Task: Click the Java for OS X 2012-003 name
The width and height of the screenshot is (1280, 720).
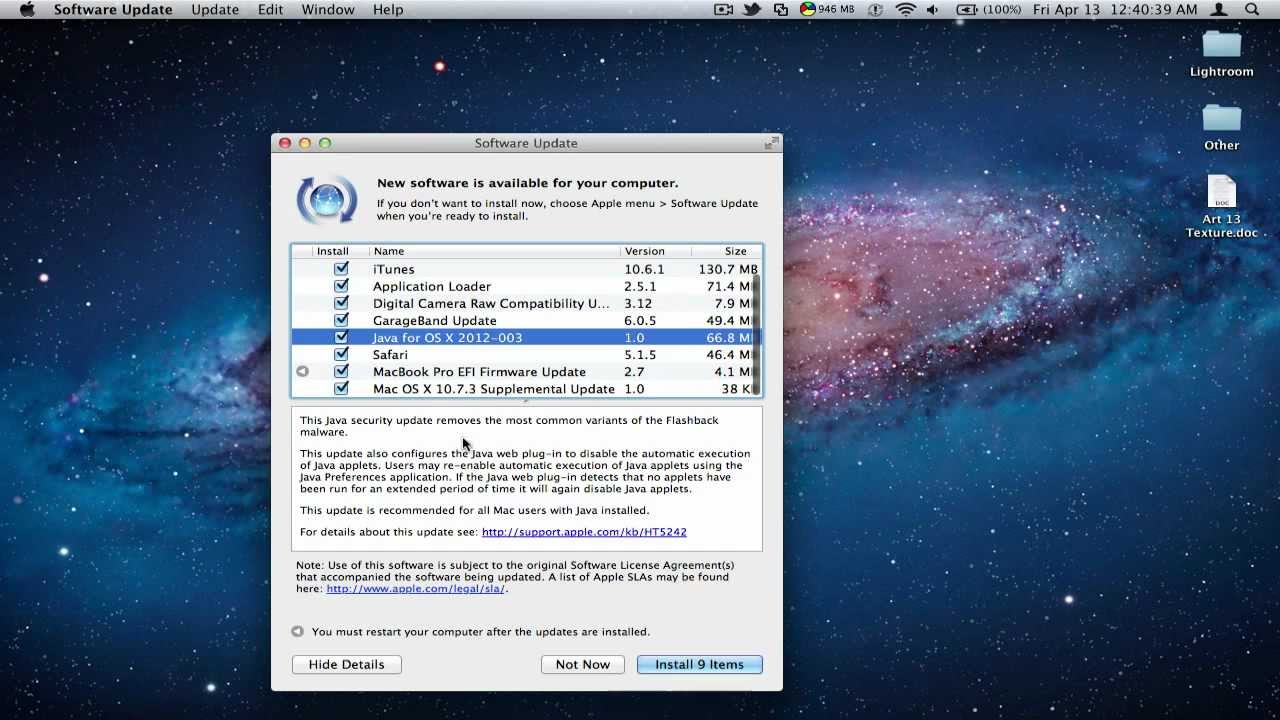Action: 447,337
